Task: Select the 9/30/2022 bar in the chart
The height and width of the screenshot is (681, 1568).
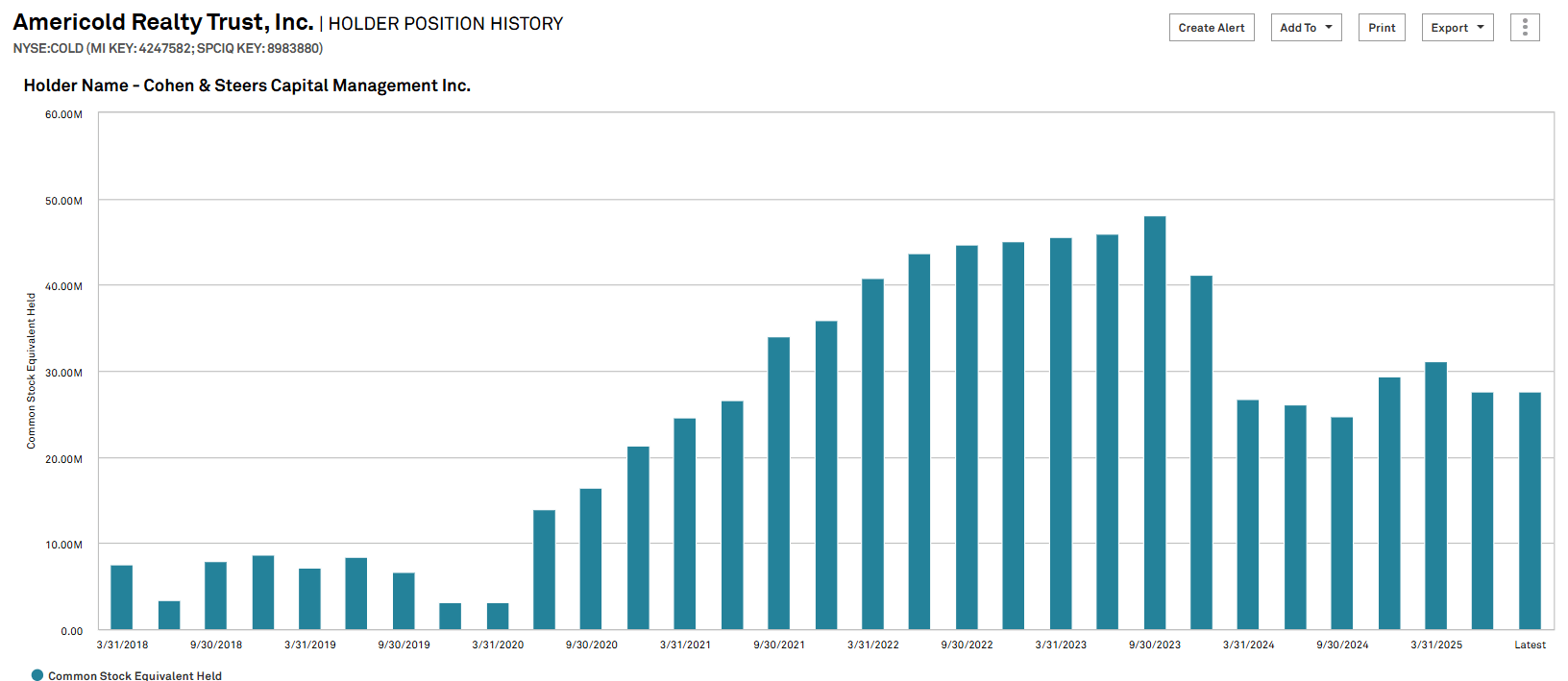Action: [967, 437]
